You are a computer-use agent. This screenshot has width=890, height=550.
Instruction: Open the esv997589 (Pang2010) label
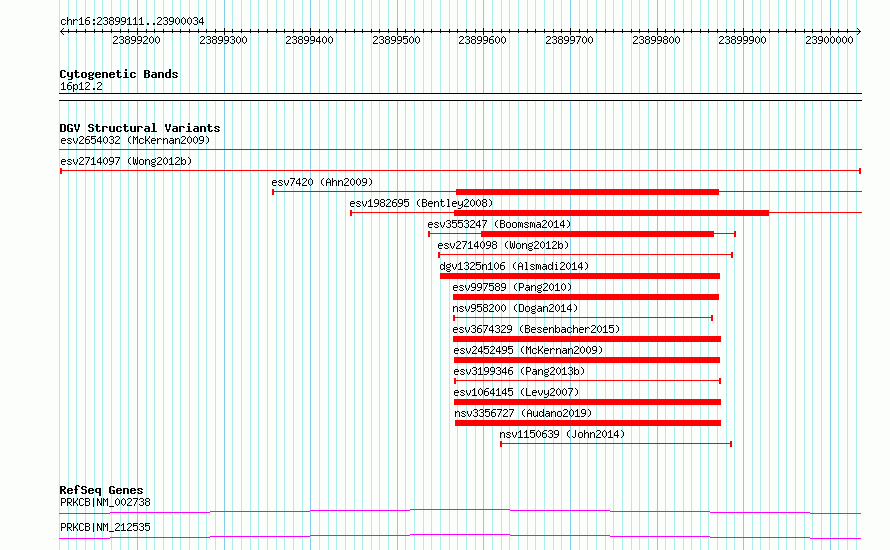(x=512, y=287)
